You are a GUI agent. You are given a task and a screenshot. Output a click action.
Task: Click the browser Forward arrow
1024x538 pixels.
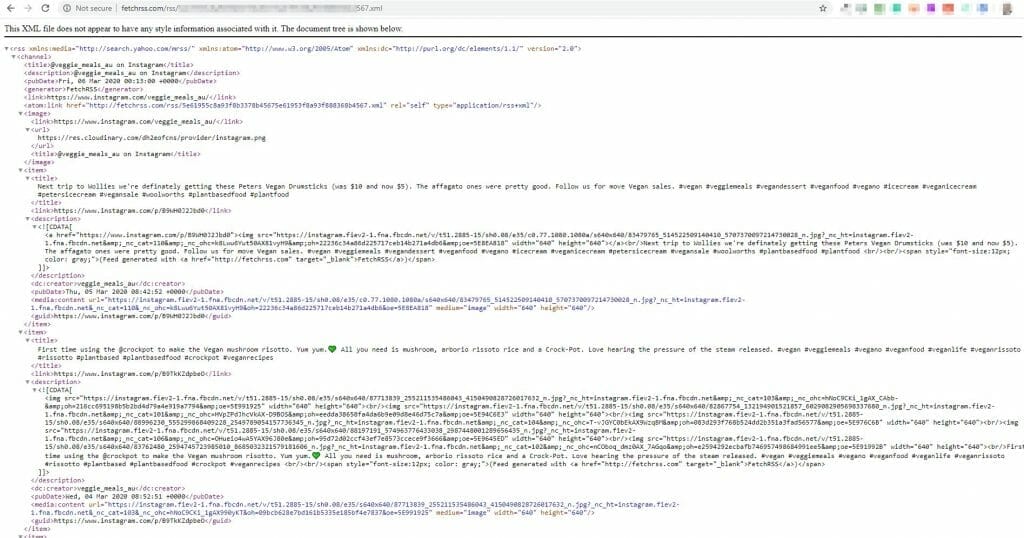pyautogui.click(x=28, y=8)
